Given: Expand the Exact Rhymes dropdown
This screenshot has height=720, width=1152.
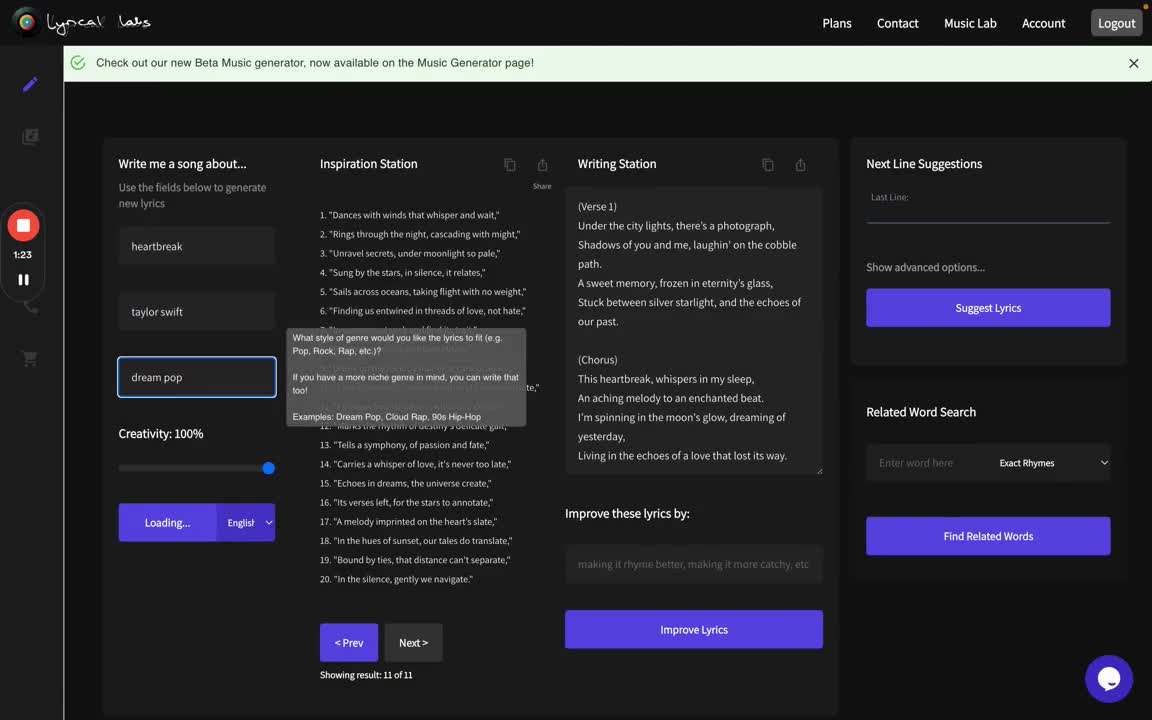Looking at the screenshot, I should coord(1053,463).
